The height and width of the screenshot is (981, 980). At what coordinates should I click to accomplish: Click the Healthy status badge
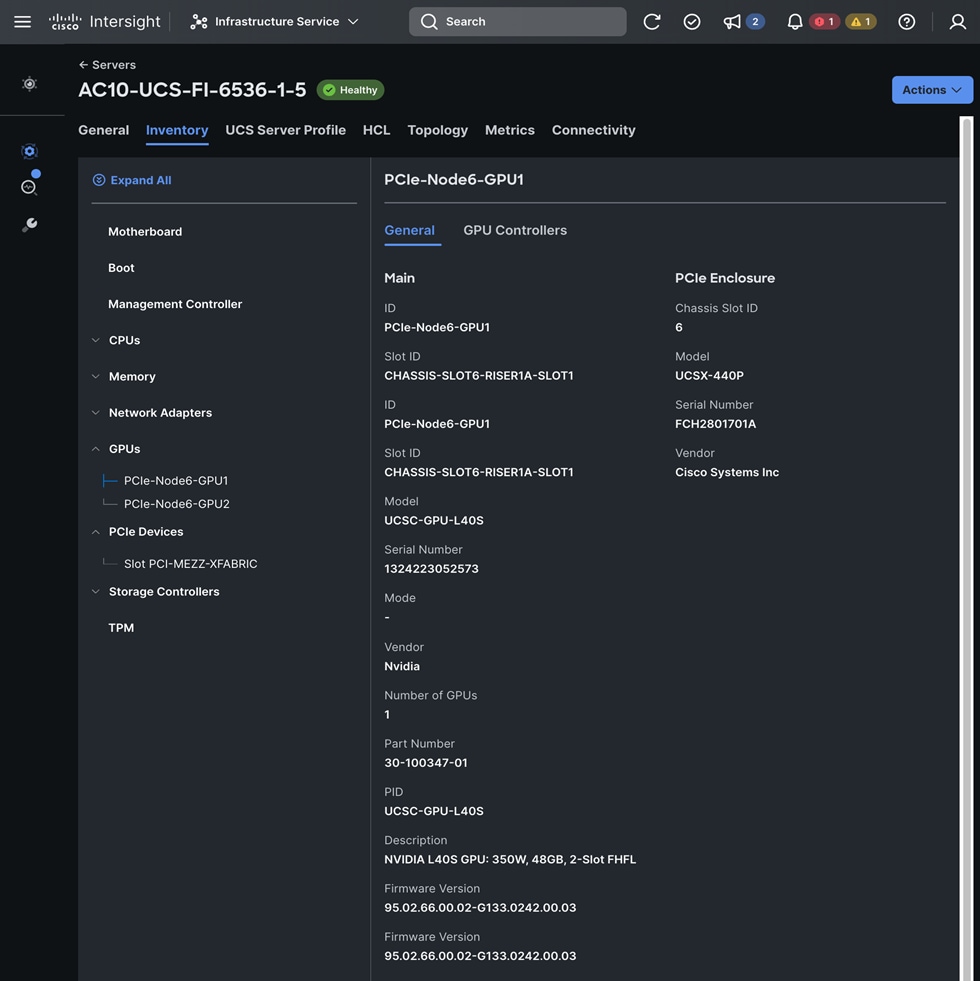click(350, 90)
